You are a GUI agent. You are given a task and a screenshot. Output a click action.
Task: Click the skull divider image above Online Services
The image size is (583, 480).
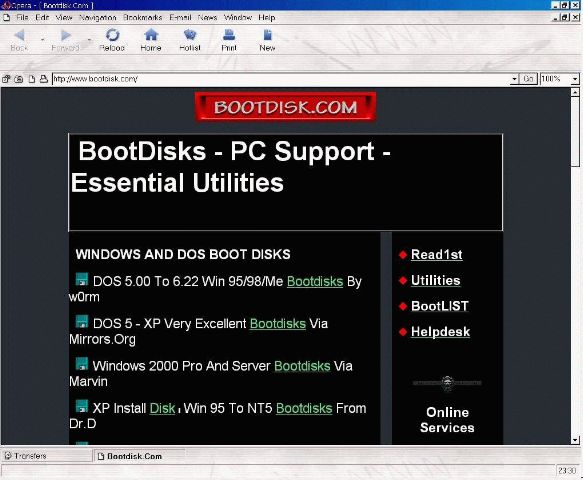447,383
